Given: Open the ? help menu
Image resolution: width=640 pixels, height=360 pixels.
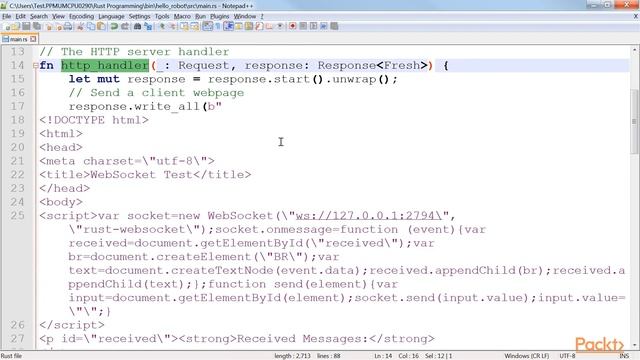Looking at the screenshot, I should pos(262,16).
